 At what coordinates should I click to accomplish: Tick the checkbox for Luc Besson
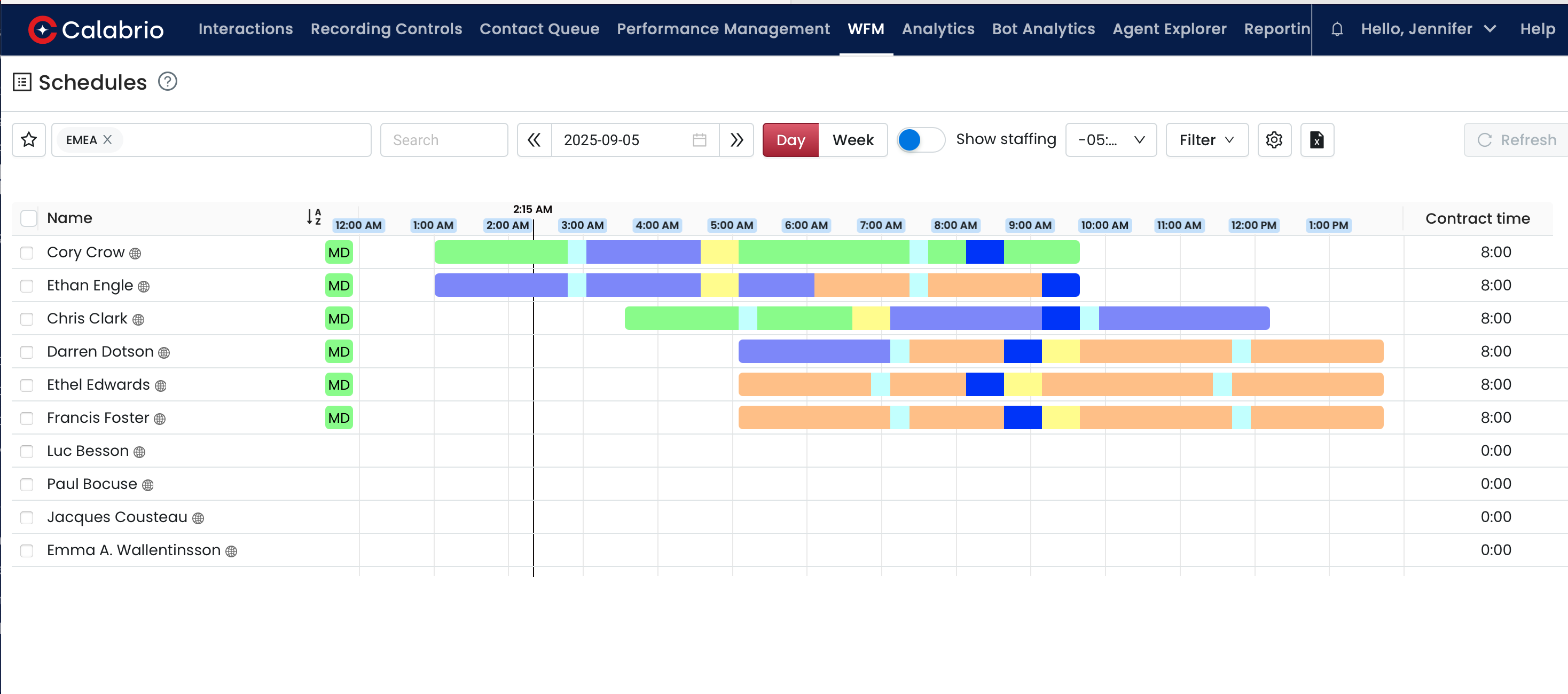pyautogui.click(x=27, y=451)
